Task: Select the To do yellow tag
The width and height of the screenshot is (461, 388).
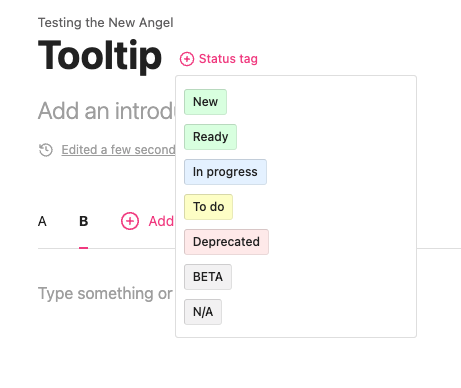Action: pyautogui.click(x=208, y=207)
